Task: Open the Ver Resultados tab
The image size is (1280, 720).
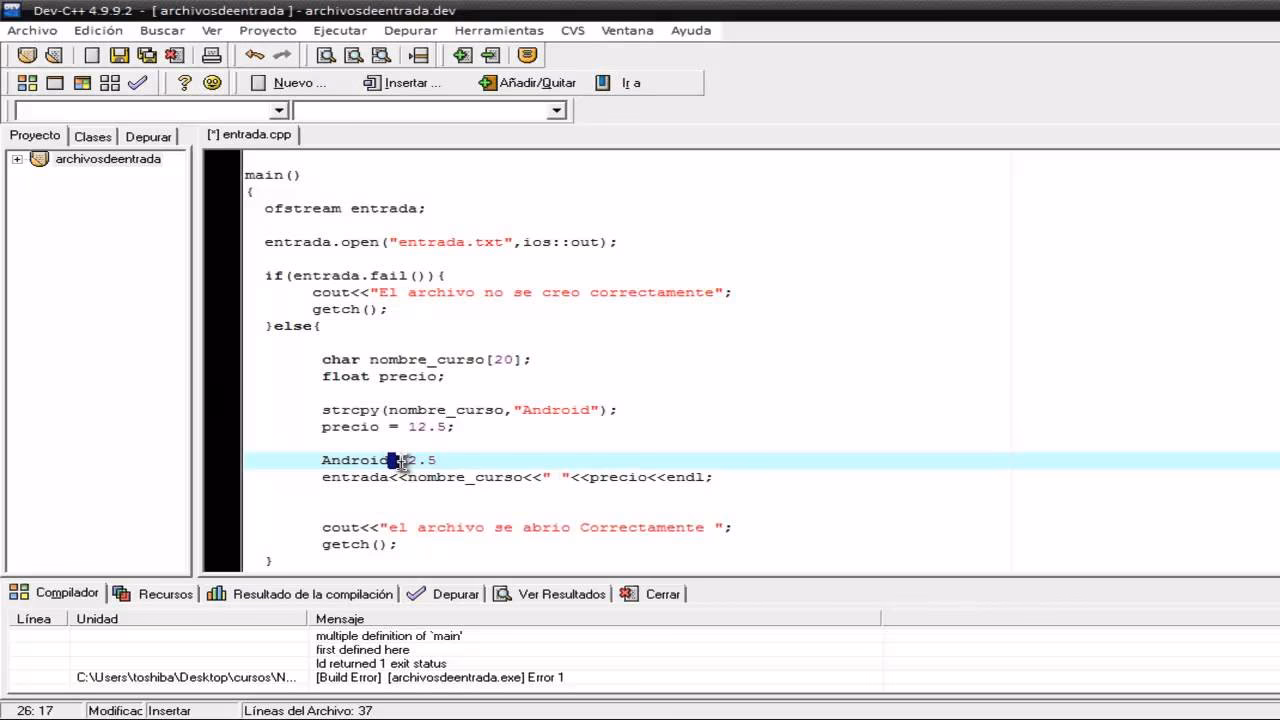Action: pos(550,594)
